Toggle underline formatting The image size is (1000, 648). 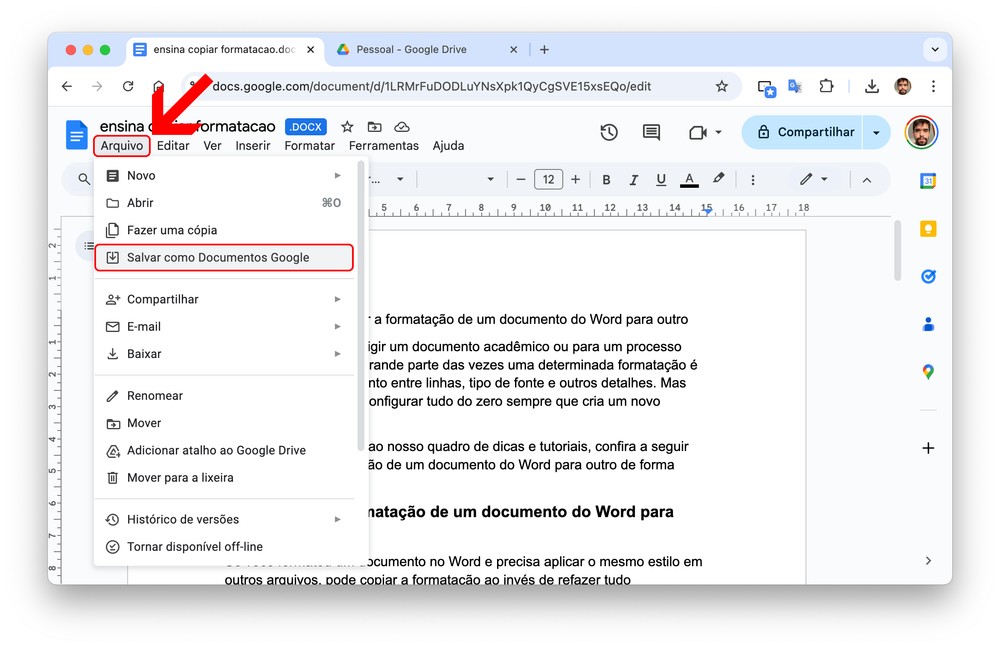[660, 180]
